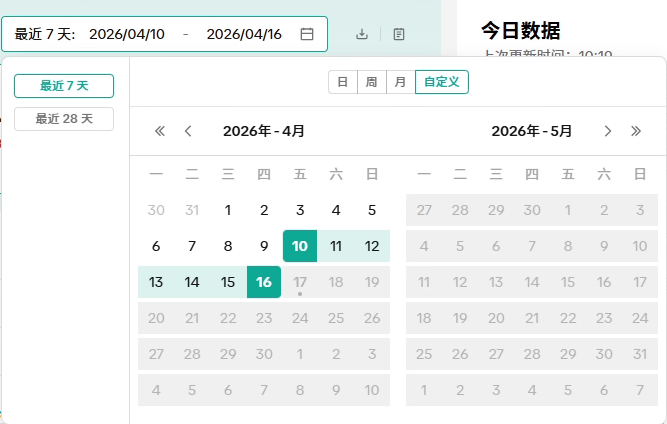Select the 最近 7 天 preset
Image resolution: width=667 pixels, height=424 pixels.
[64, 86]
